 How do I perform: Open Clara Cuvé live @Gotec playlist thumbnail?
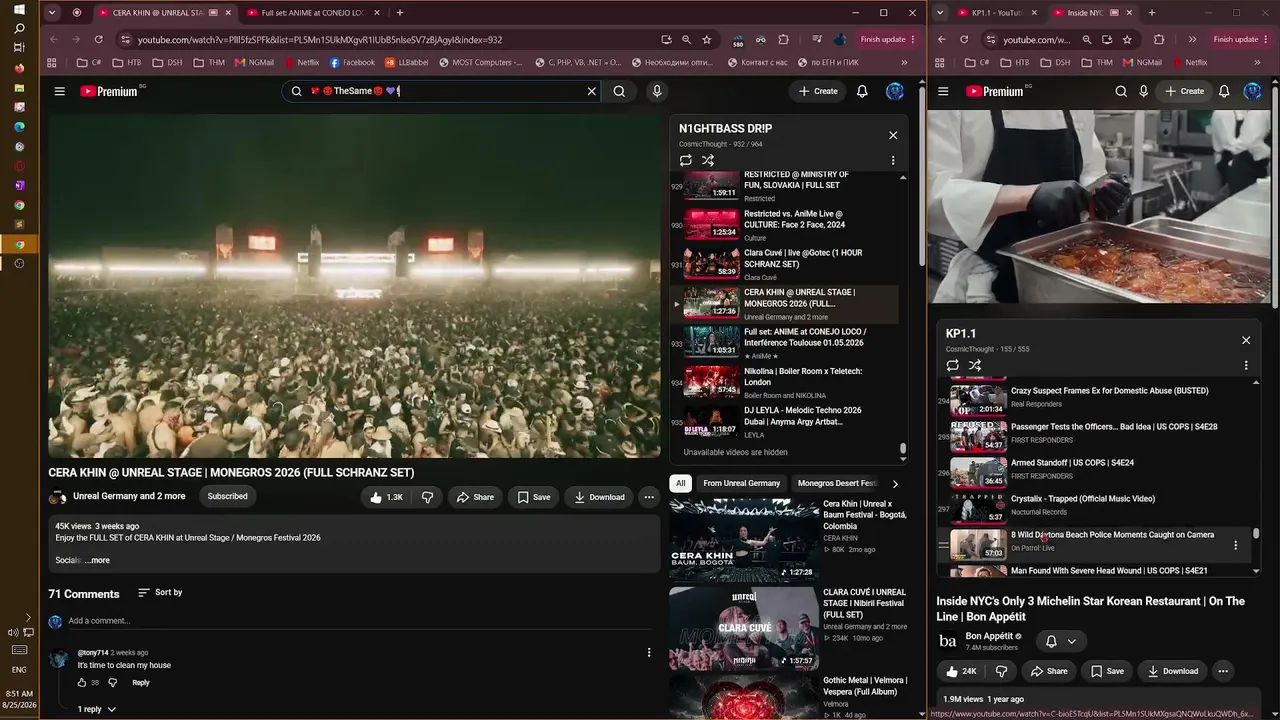(712, 264)
